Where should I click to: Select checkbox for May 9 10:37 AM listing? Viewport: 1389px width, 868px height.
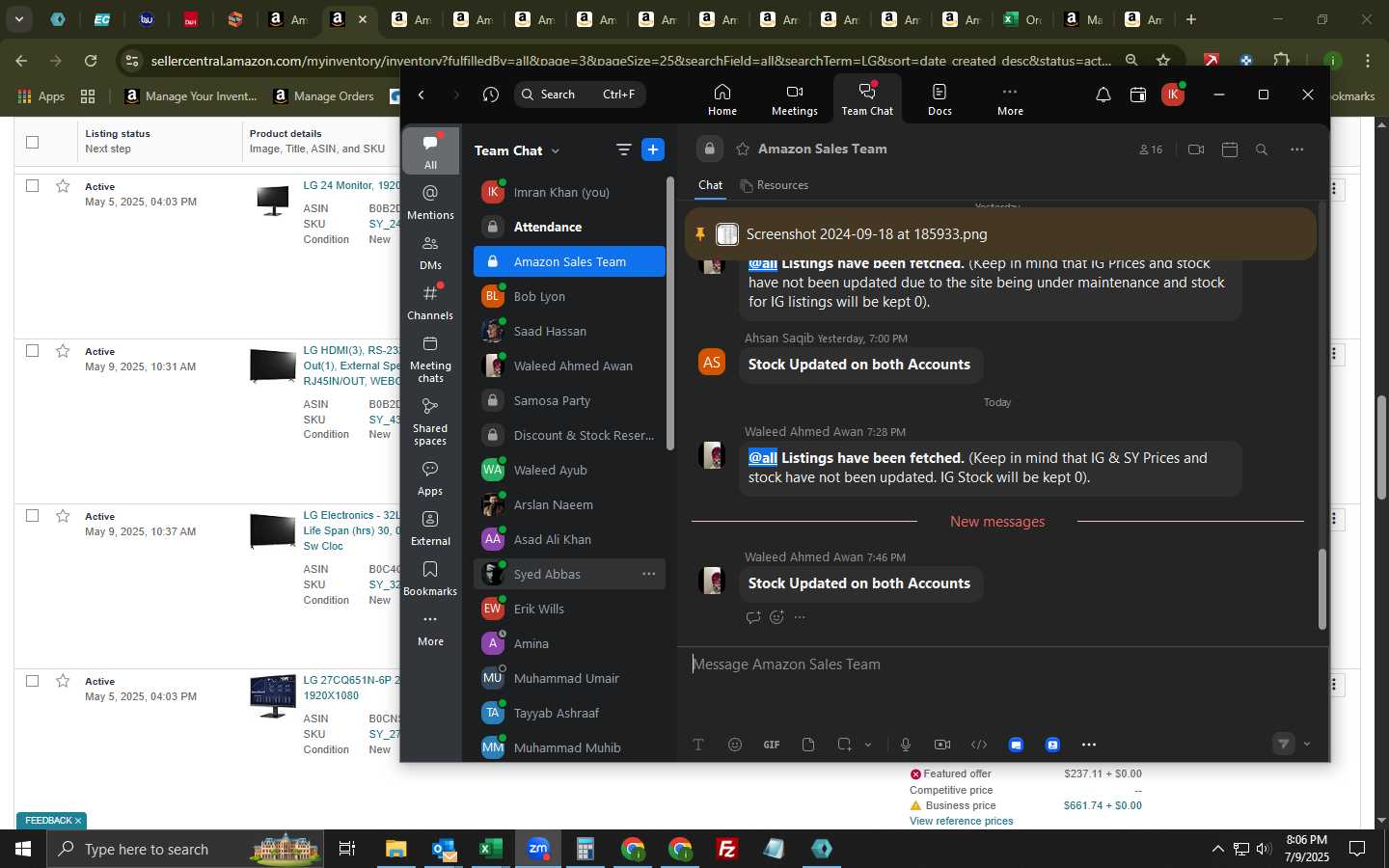pos(32,515)
